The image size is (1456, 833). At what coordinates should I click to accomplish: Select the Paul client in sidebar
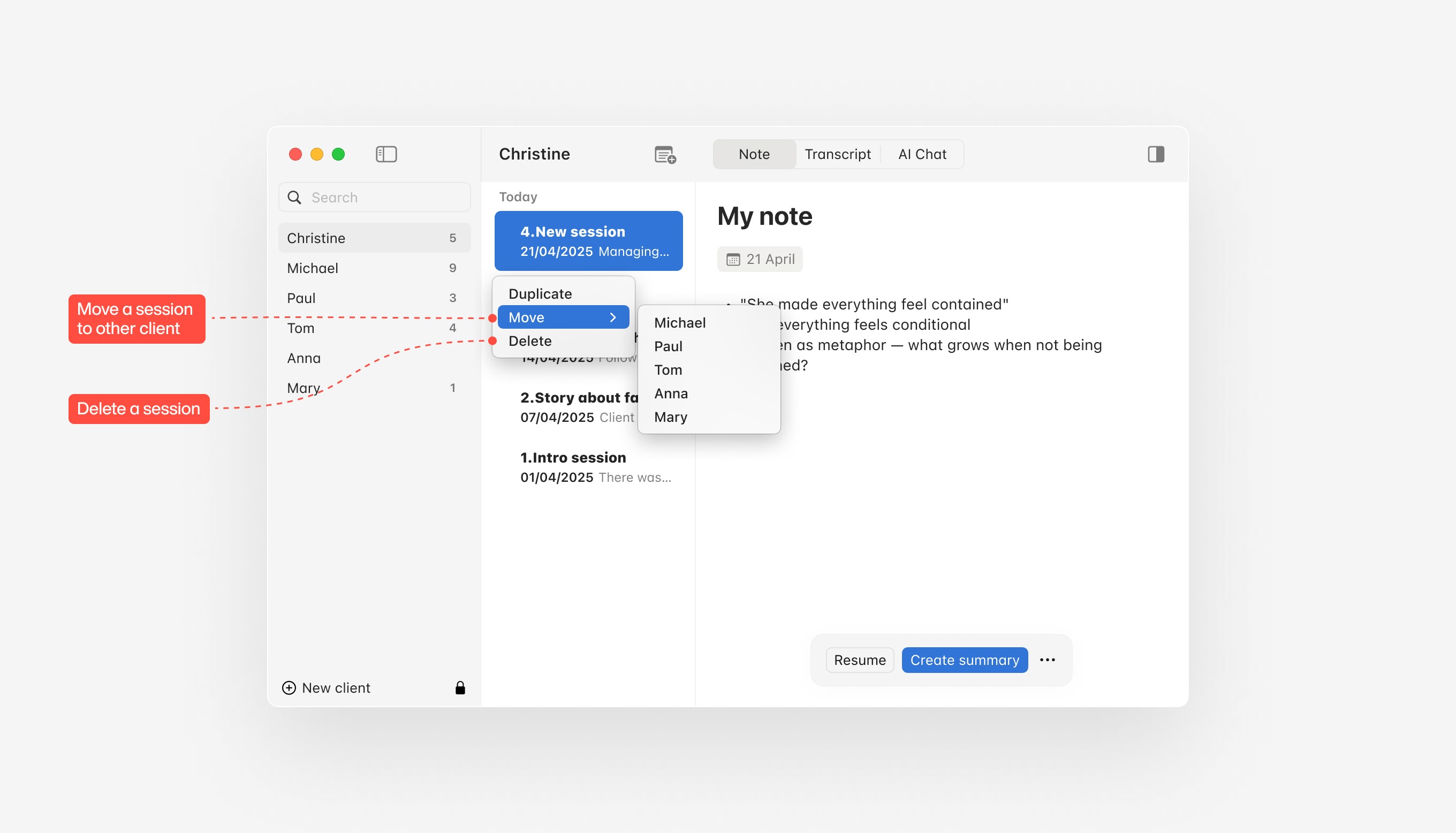tap(301, 298)
